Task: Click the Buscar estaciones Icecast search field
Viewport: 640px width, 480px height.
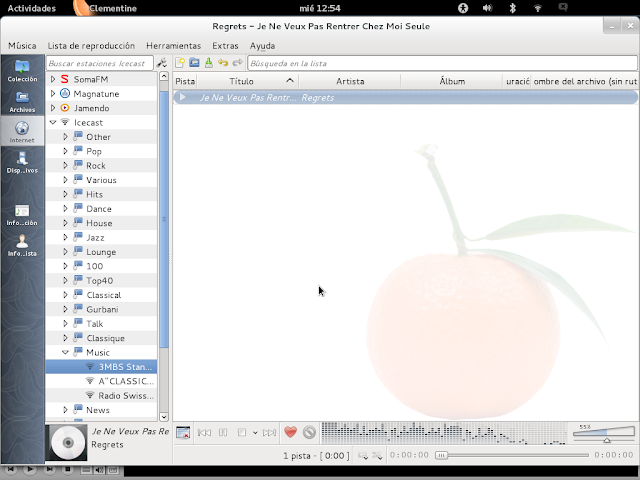Action: pyautogui.click(x=100, y=63)
